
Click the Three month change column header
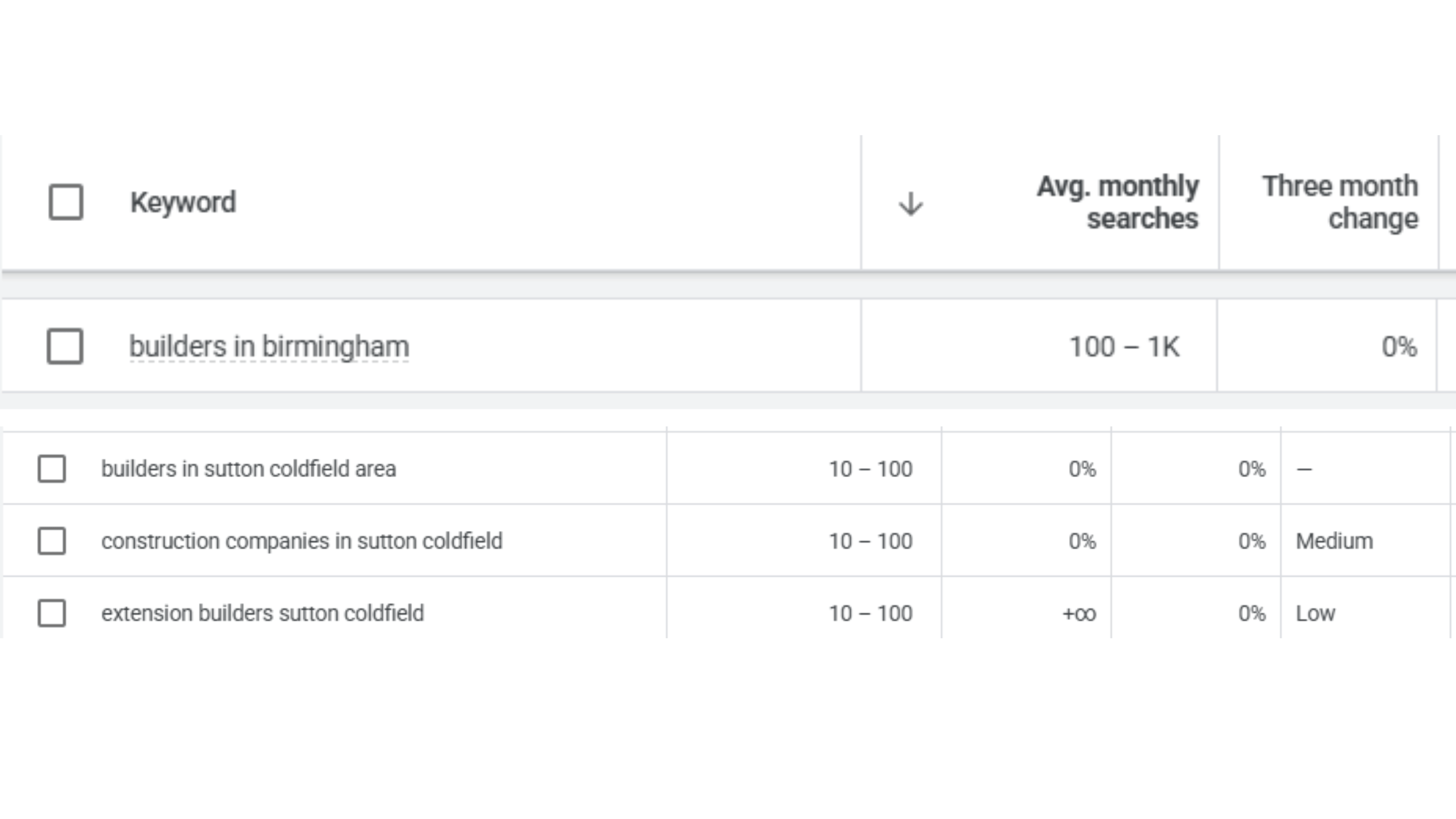pyautogui.click(x=1340, y=203)
